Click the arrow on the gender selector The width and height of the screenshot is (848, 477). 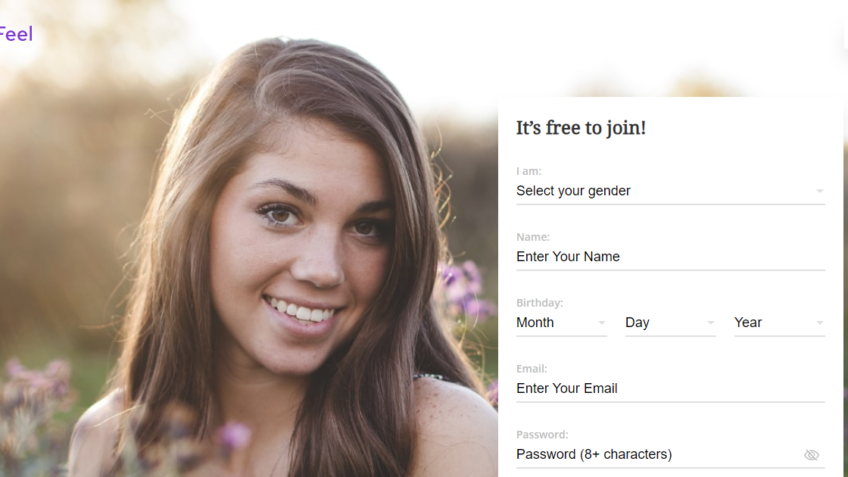(x=819, y=191)
